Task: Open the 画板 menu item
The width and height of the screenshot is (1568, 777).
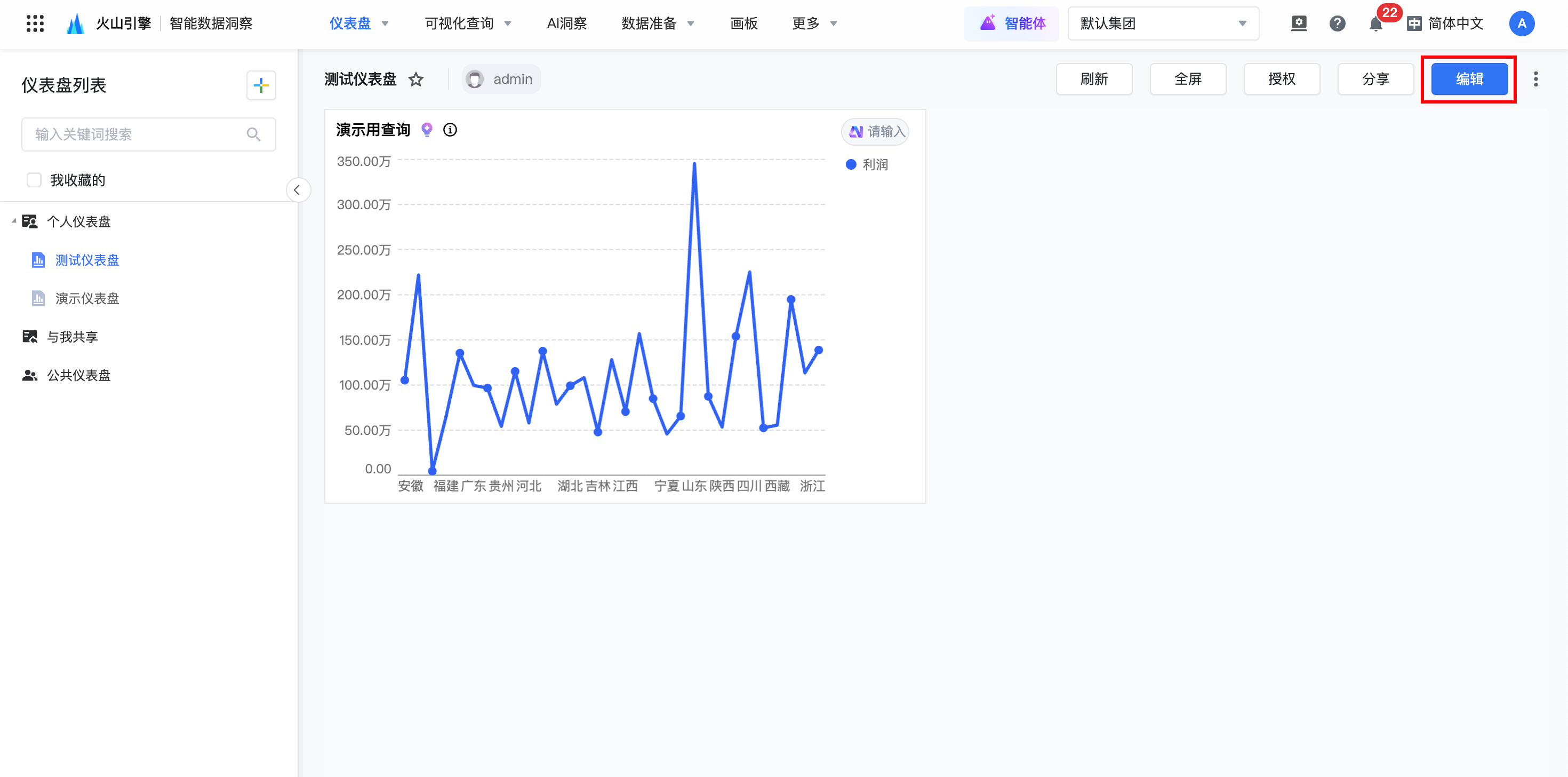Action: [743, 24]
